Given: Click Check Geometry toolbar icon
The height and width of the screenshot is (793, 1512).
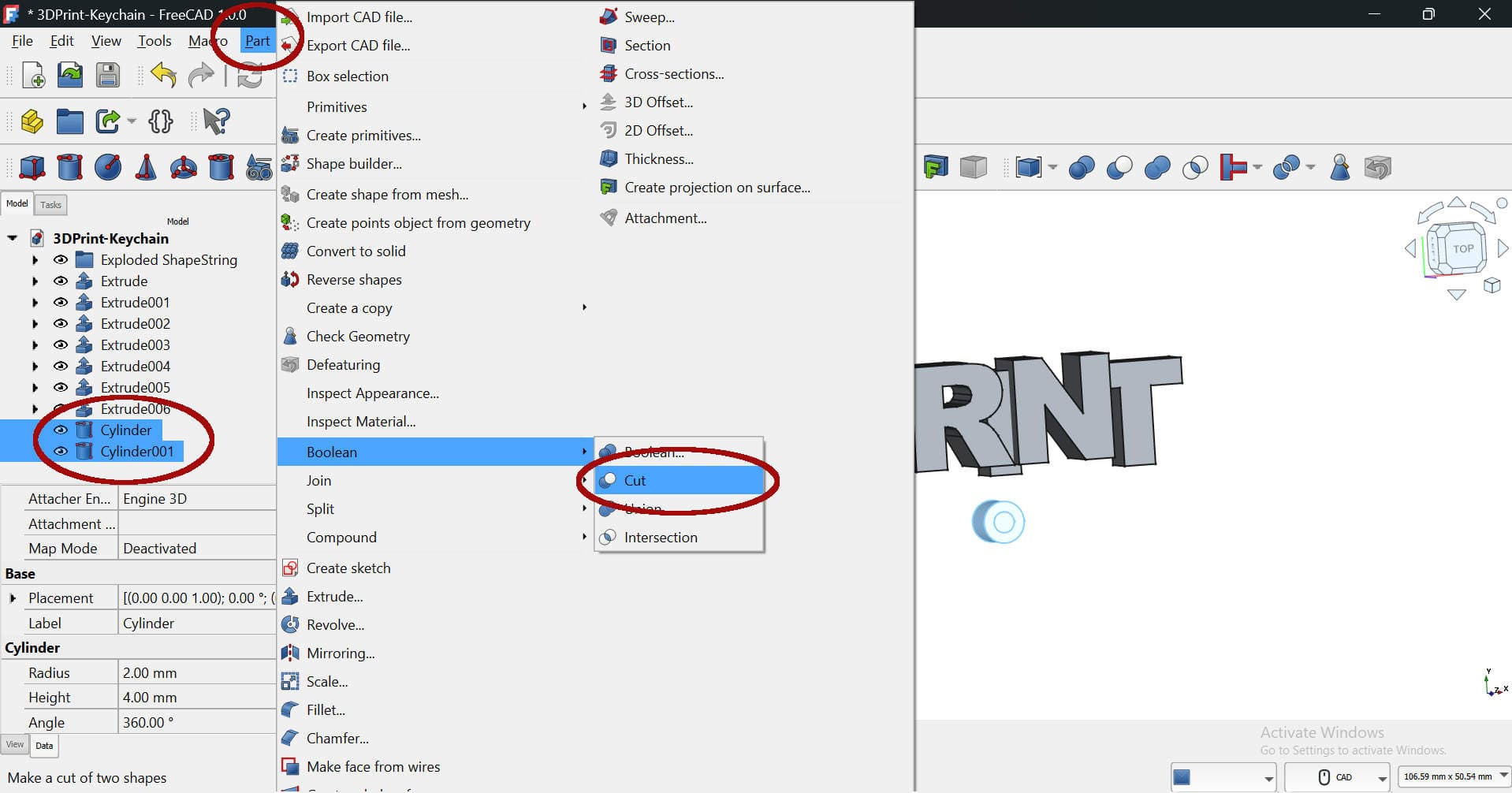Looking at the screenshot, I should [x=1339, y=167].
